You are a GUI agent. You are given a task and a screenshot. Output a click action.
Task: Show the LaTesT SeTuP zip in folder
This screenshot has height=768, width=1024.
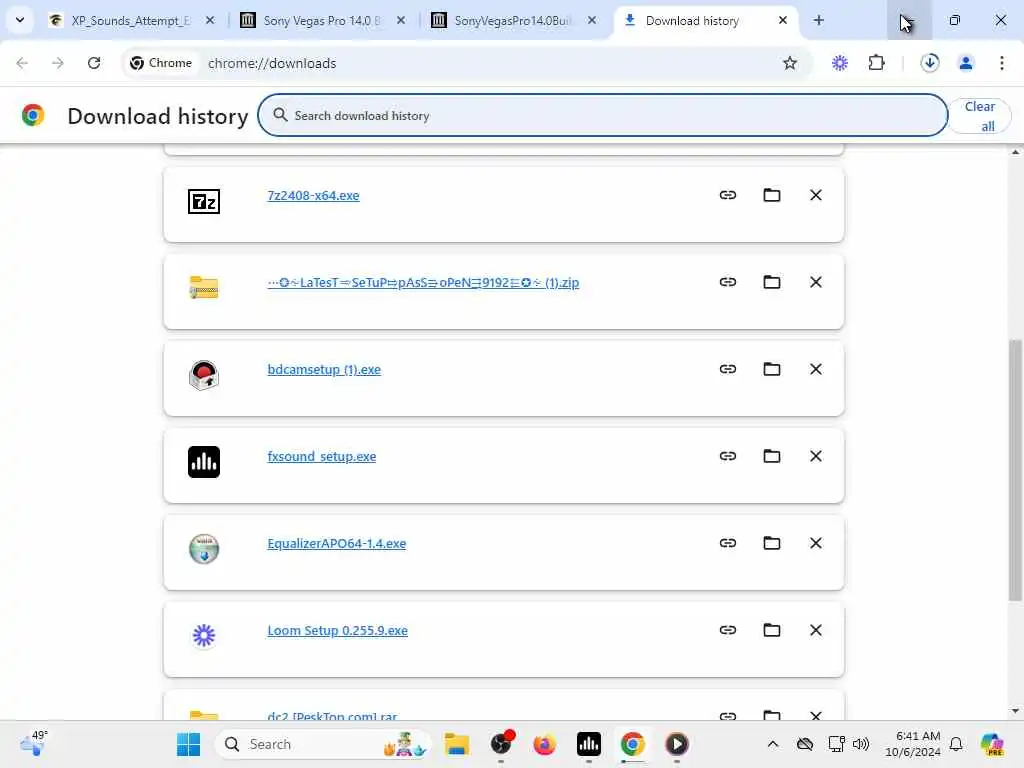[772, 282]
